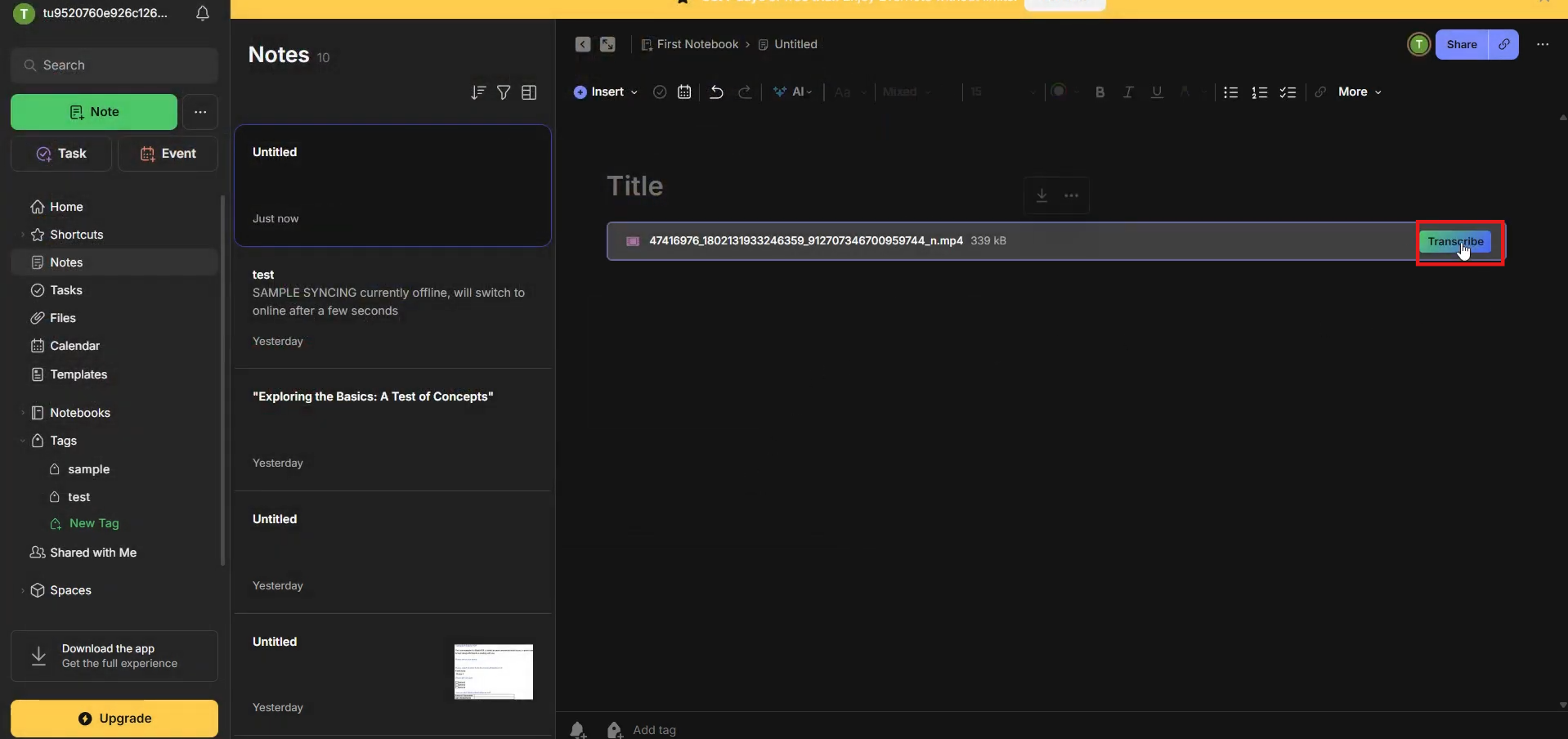
Task: Expand the Spaces section
Action: point(22,590)
